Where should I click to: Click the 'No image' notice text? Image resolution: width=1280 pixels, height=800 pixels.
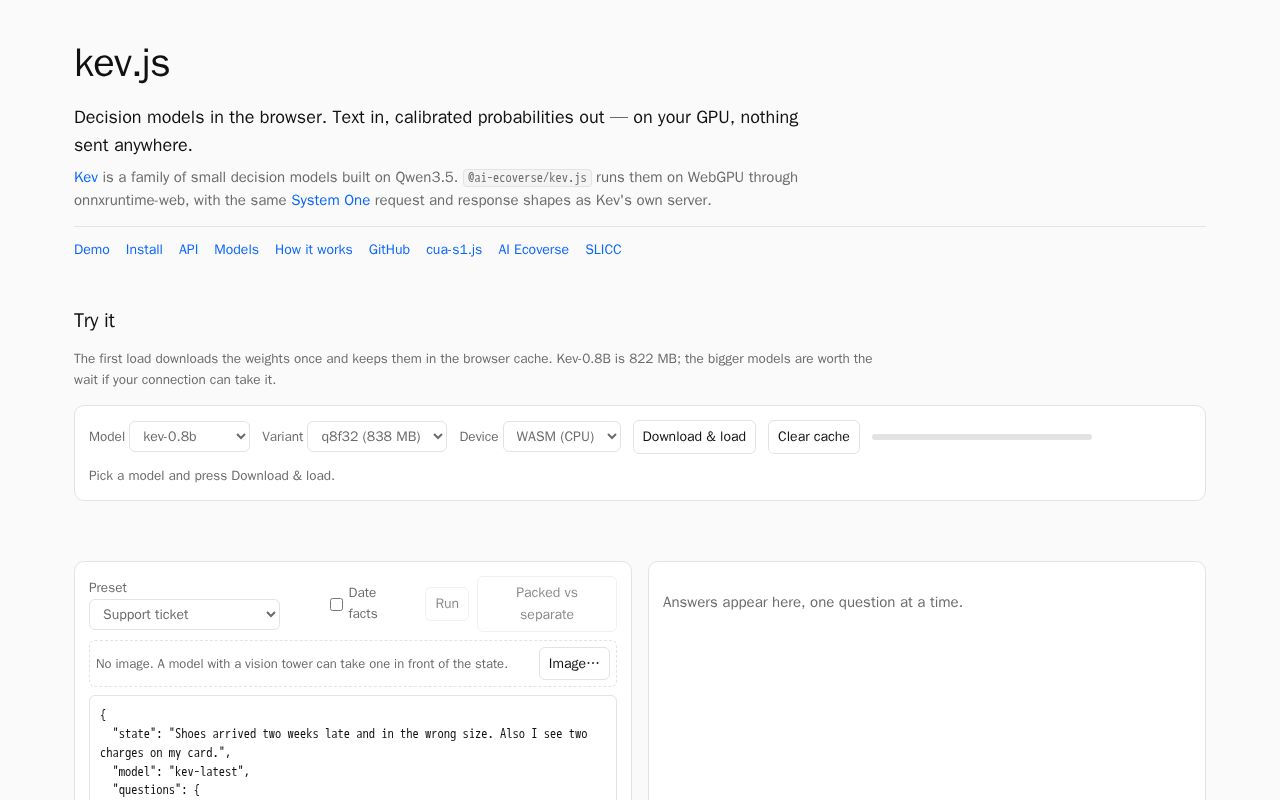pos(302,664)
